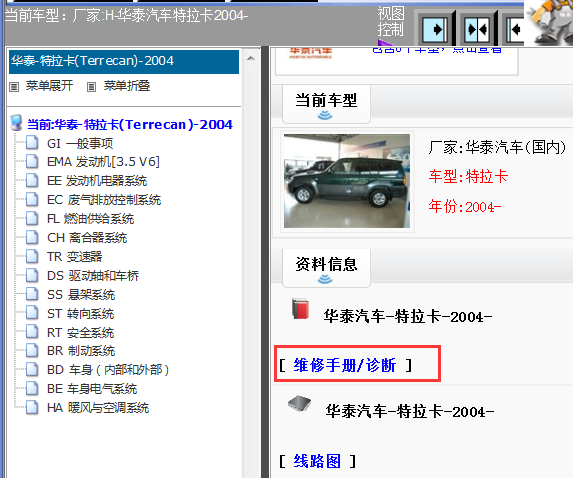Select DS 驱动轴和车桥 entry
Image resolution: width=573 pixels, height=478 pixels.
(93, 276)
